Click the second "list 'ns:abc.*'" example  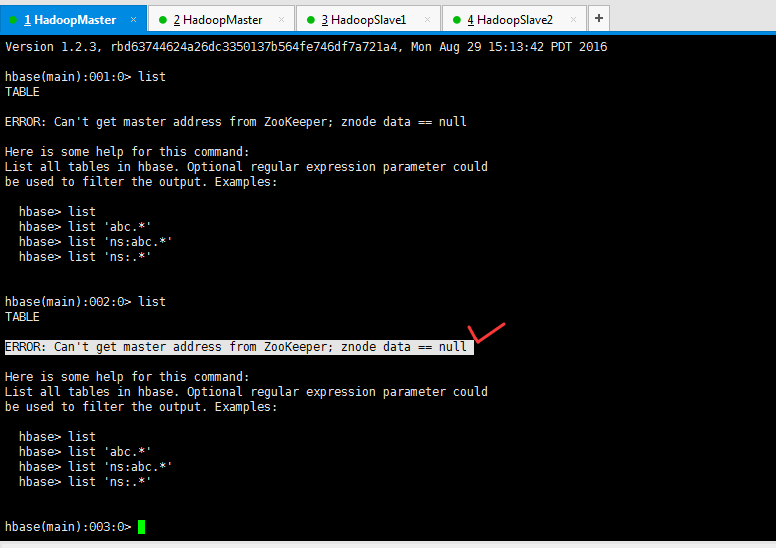(96, 467)
